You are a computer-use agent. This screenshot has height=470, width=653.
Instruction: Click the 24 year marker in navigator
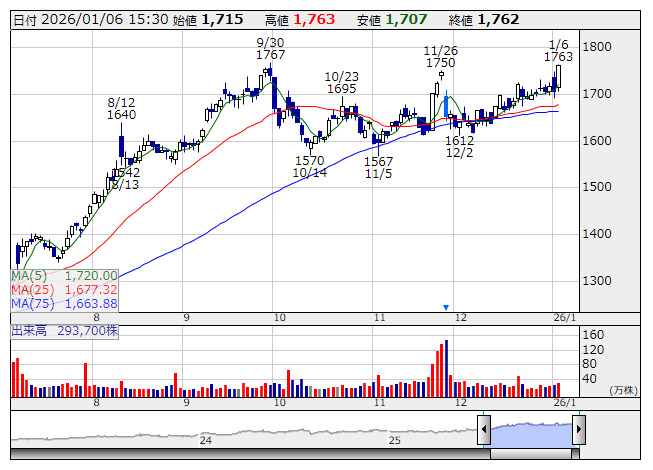[205, 440]
